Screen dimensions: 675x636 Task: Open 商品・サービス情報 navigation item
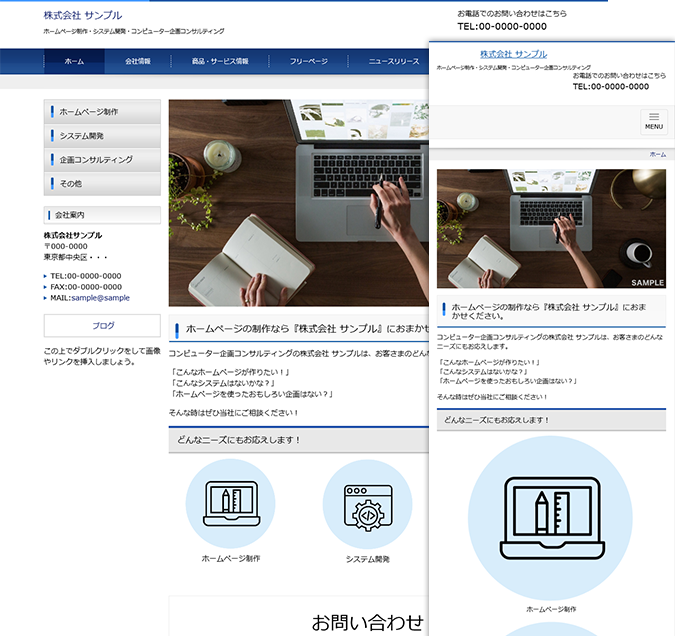pos(220,61)
